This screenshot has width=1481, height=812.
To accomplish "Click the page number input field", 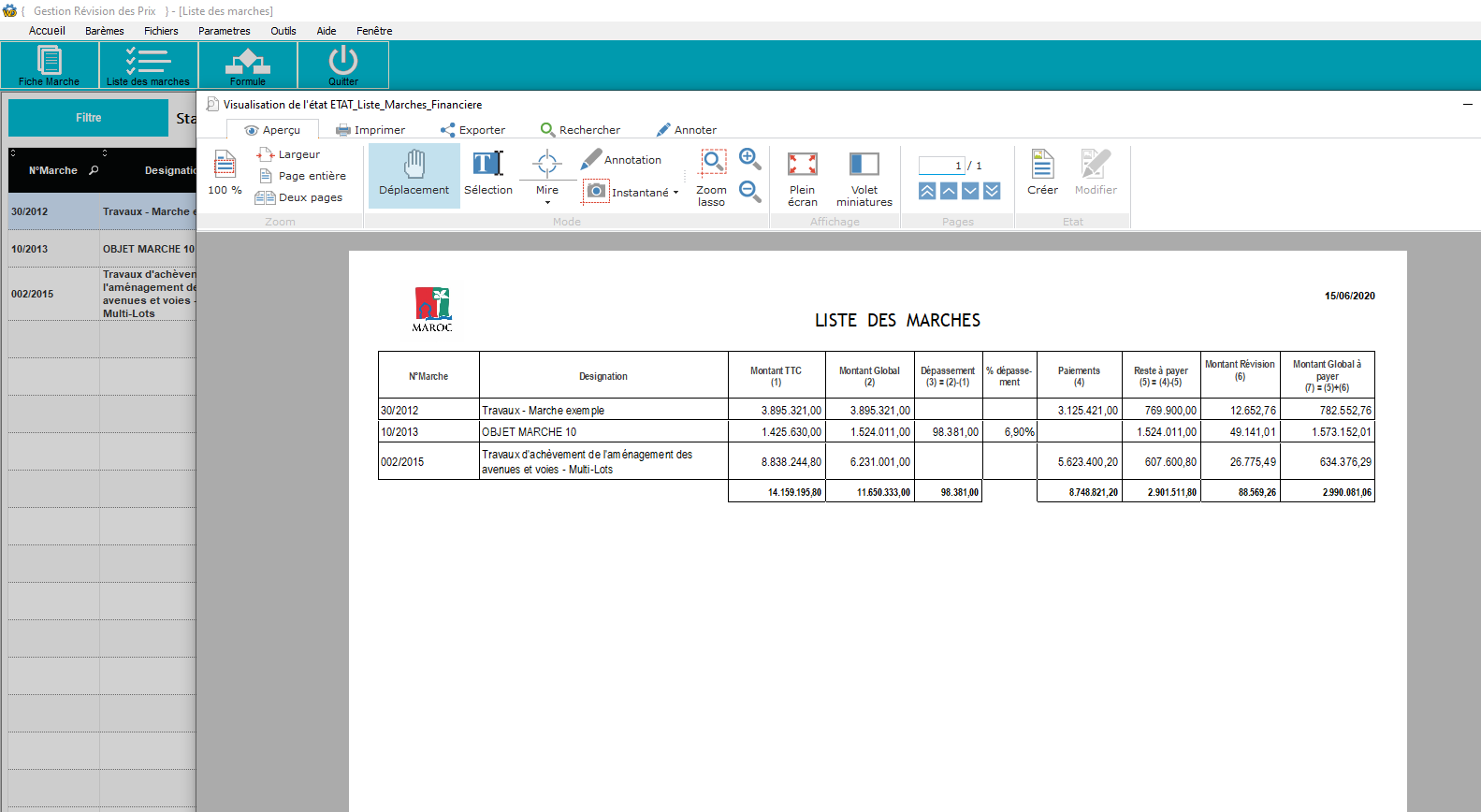I will 941,166.
